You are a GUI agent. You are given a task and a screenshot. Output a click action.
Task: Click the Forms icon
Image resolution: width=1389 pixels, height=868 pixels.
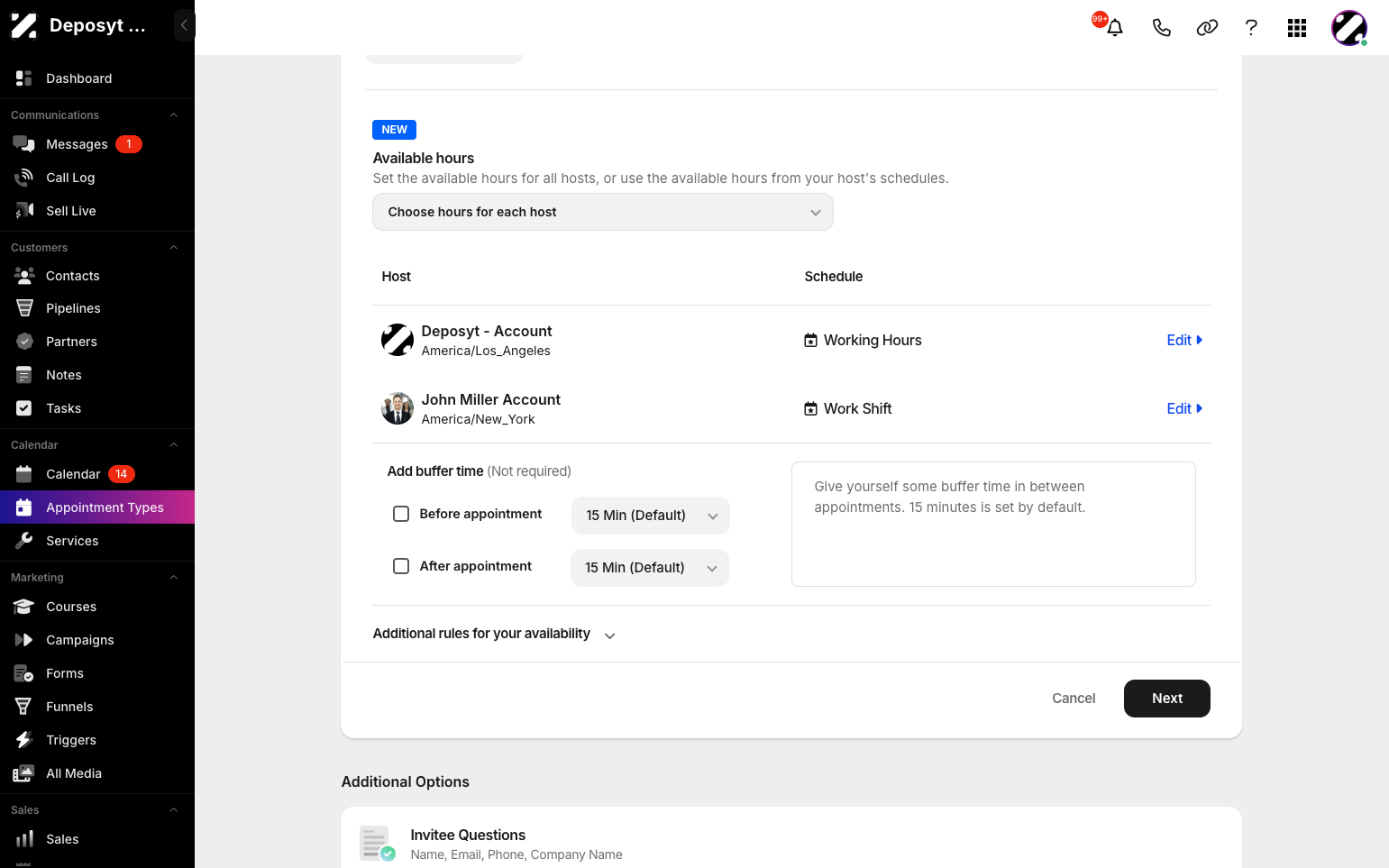point(24,673)
